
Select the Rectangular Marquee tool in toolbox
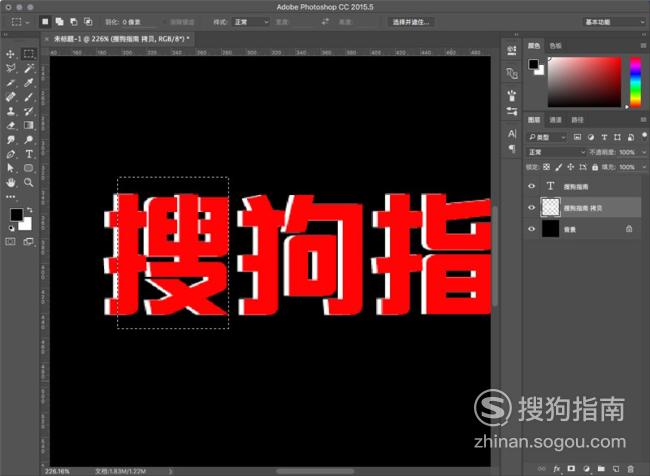[29, 54]
